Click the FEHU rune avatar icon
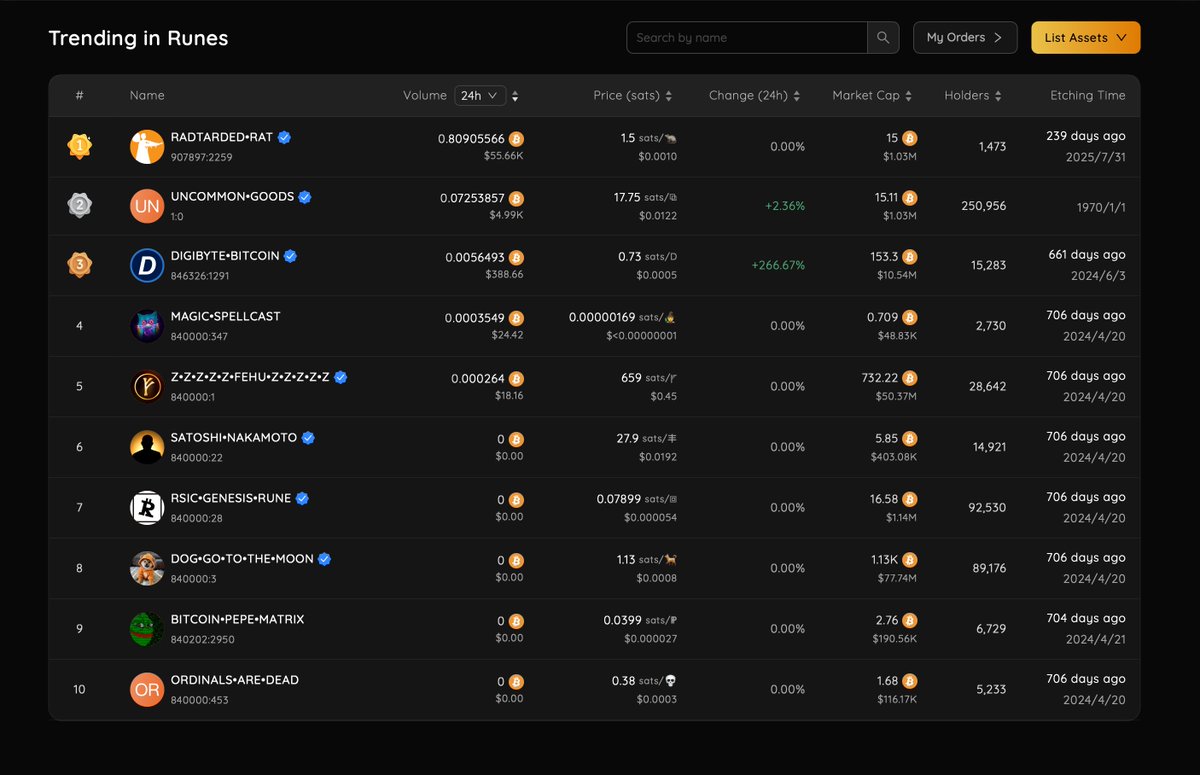Screen dimensions: 1200x775 pos(147,386)
